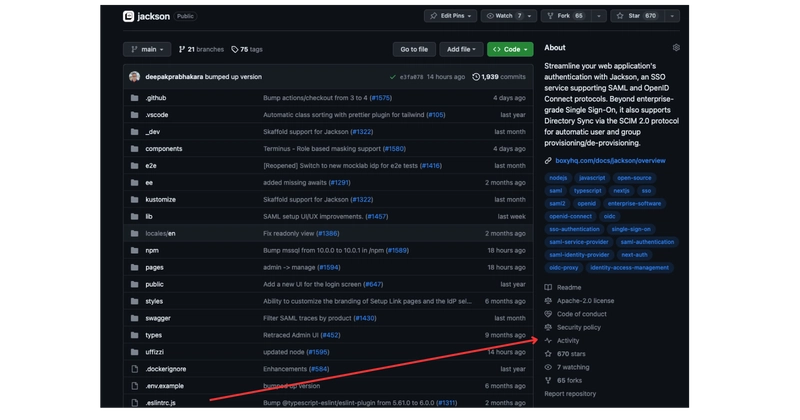The image size is (800, 420).
Task: Click the components folder icon
Action: pyautogui.click(x=134, y=149)
